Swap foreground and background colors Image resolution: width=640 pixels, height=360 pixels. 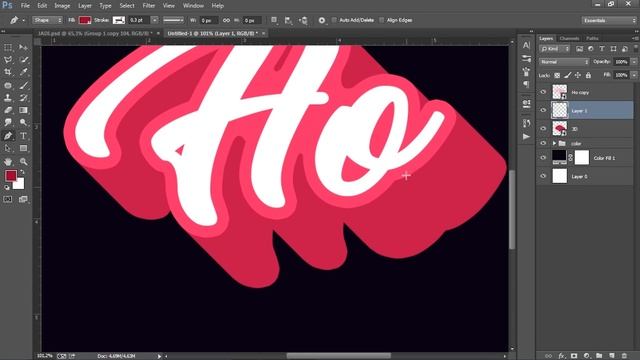point(22,172)
